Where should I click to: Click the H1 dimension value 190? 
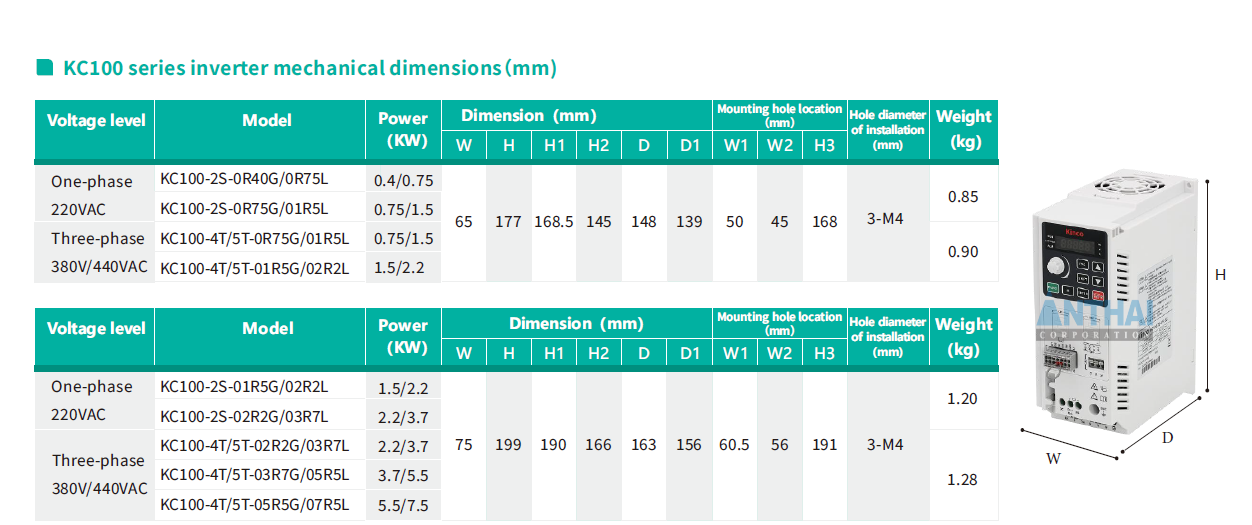point(554,445)
